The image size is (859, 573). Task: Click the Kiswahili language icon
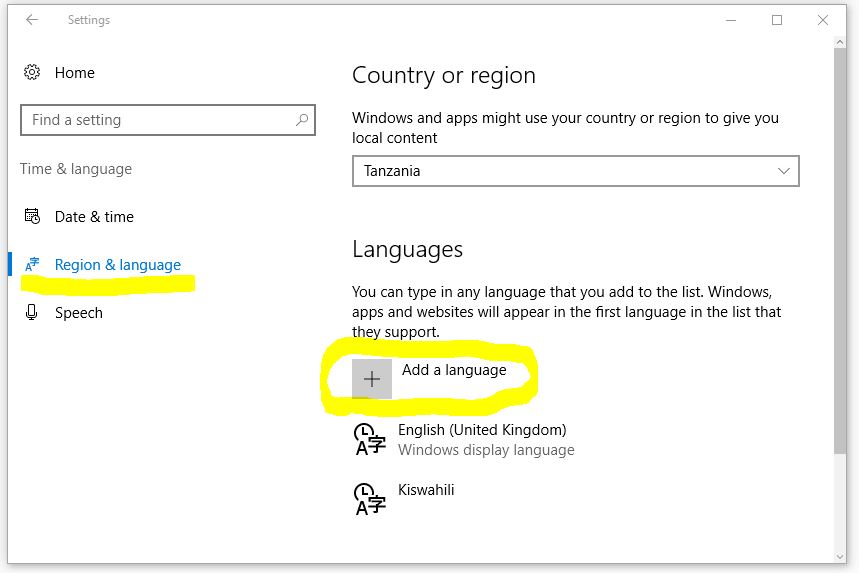pos(370,499)
